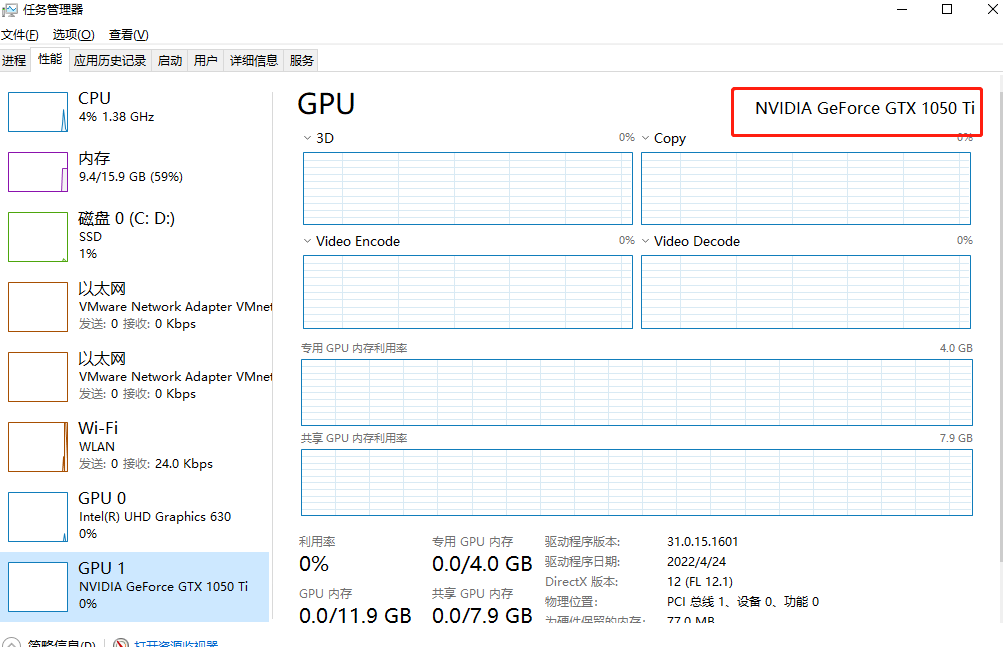Image resolution: width=1003 pixels, height=647 pixels.
Task: Click the GPU 1 mini graph thumbnail
Action: (x=38, y=587)
